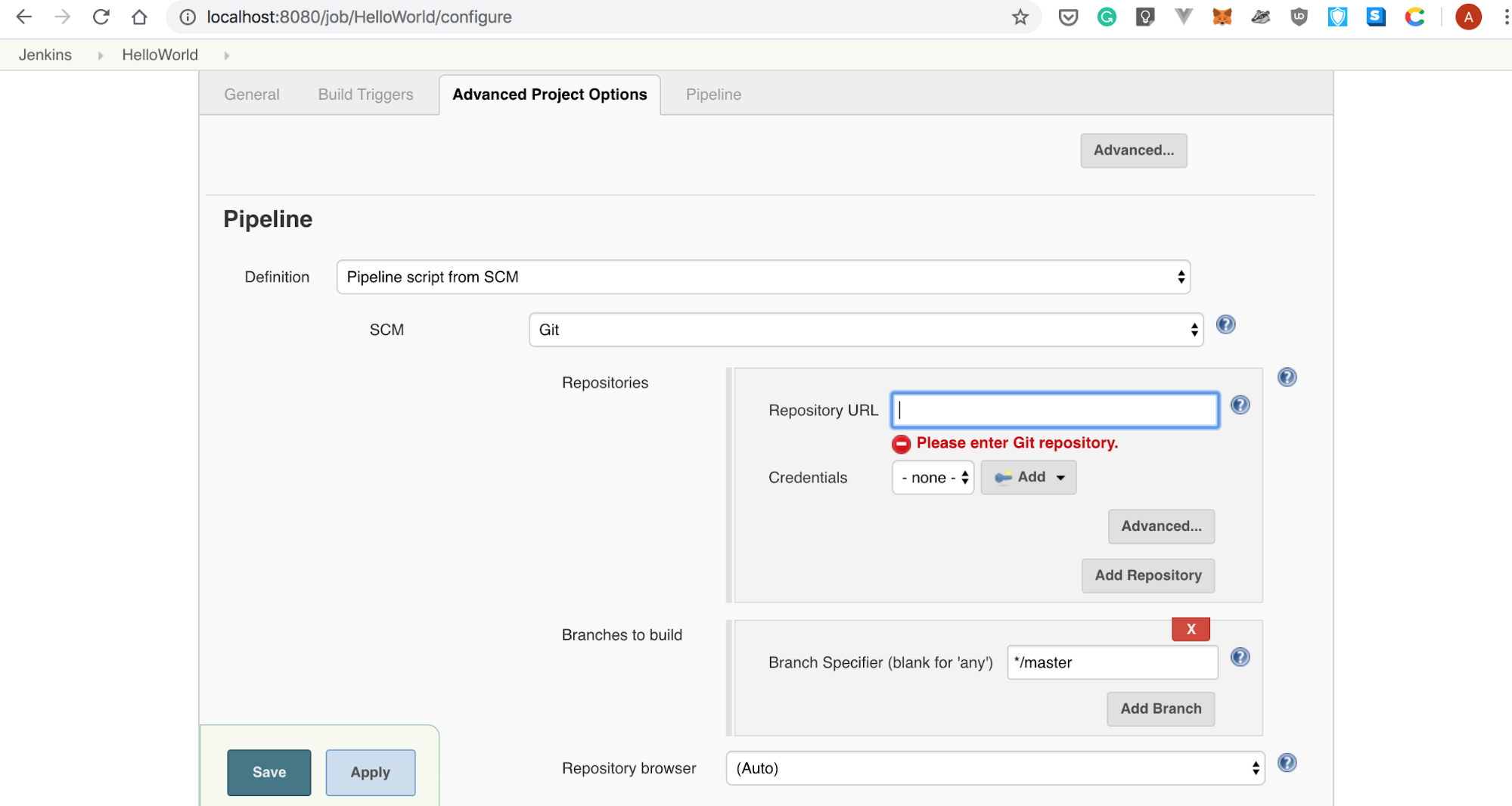Open the V-shaped extension icon

[x=1184, y=17]
